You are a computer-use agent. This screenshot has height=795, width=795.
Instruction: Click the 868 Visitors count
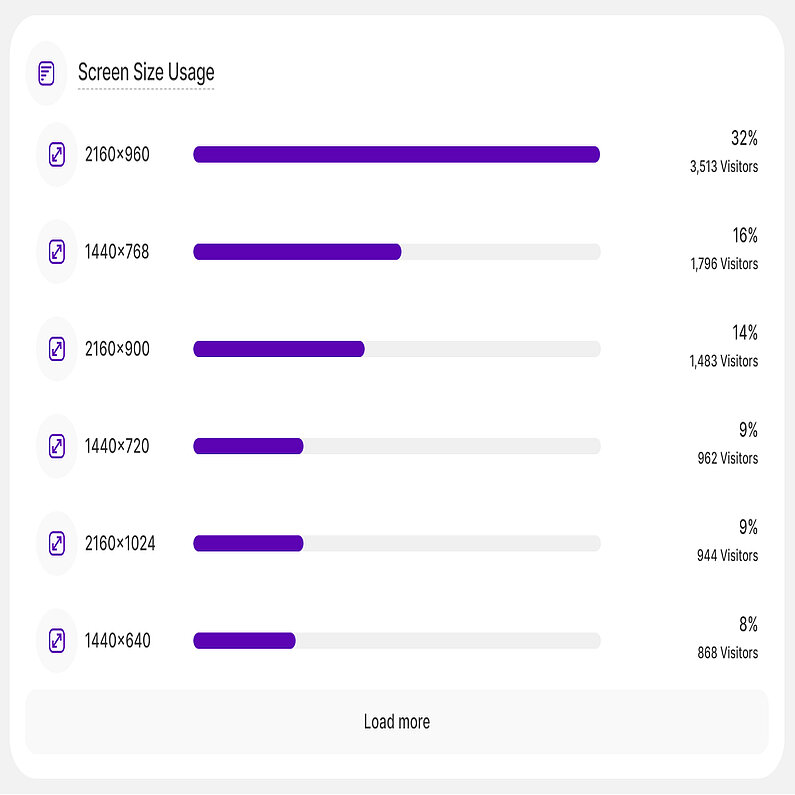pos(727,653)
